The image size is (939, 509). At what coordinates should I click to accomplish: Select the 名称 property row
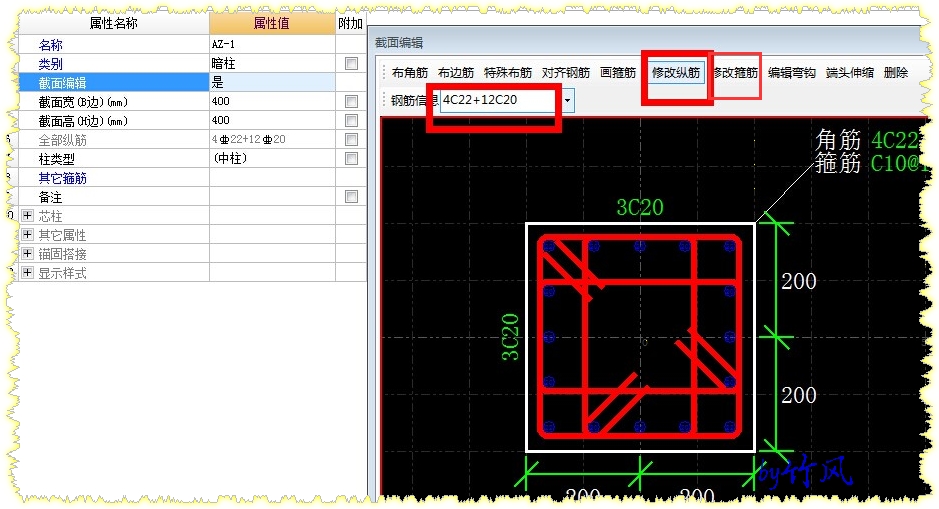point(114,44)
